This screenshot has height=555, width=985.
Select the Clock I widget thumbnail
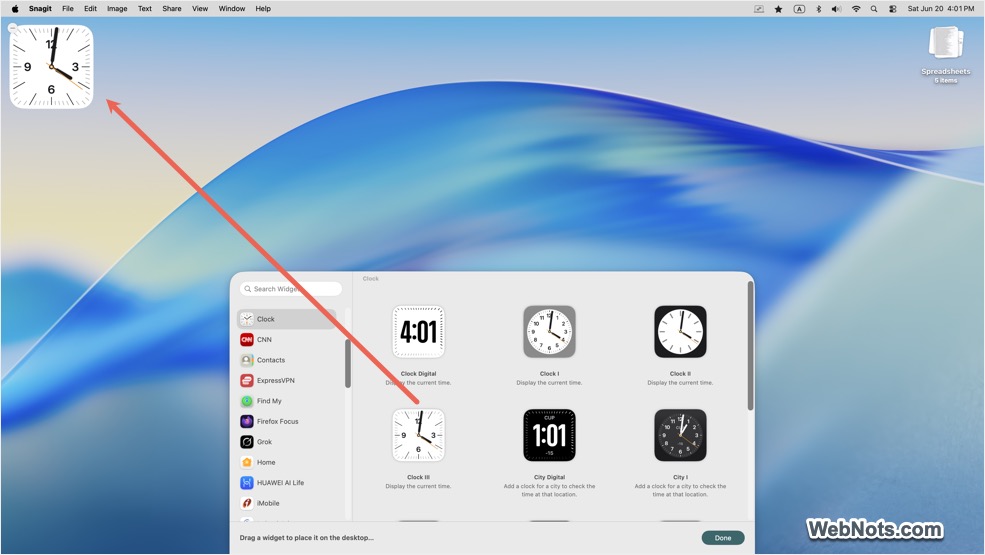(x=550, y=332)
